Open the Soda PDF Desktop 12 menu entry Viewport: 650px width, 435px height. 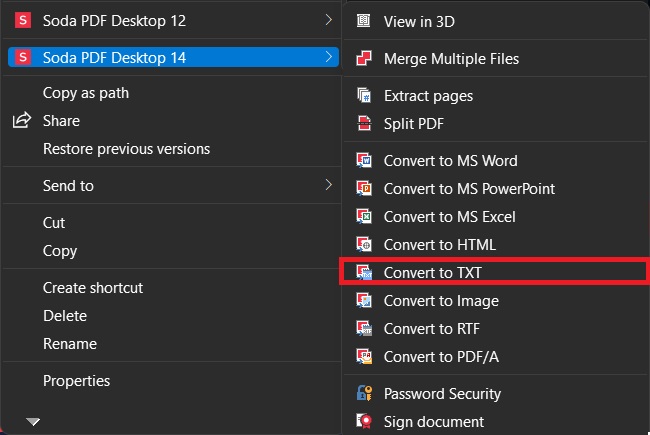(172, 20)
